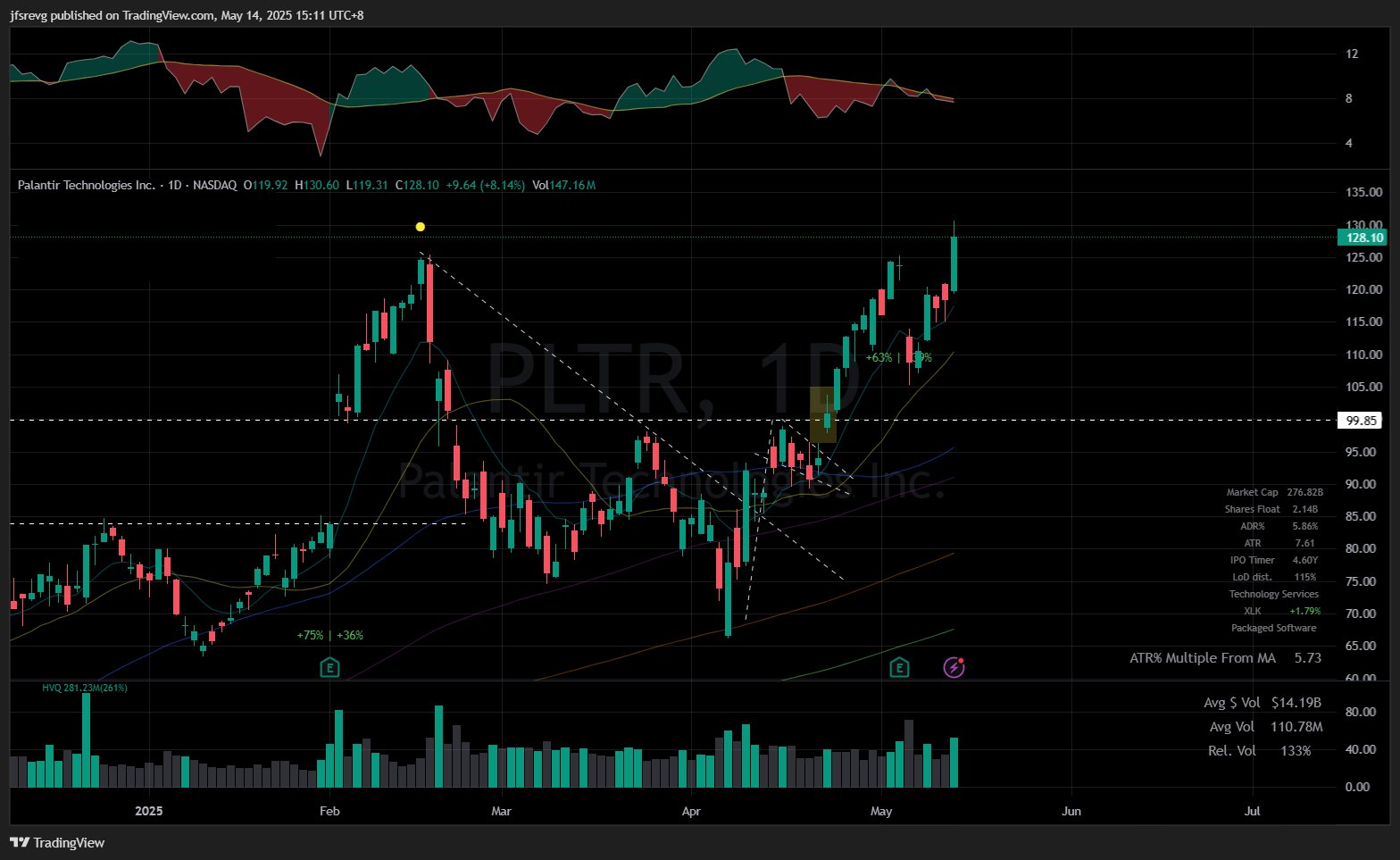Click the 4 label on indicator scale
The height and width of the screenshot is (860, 1400).
point(1349,143)
